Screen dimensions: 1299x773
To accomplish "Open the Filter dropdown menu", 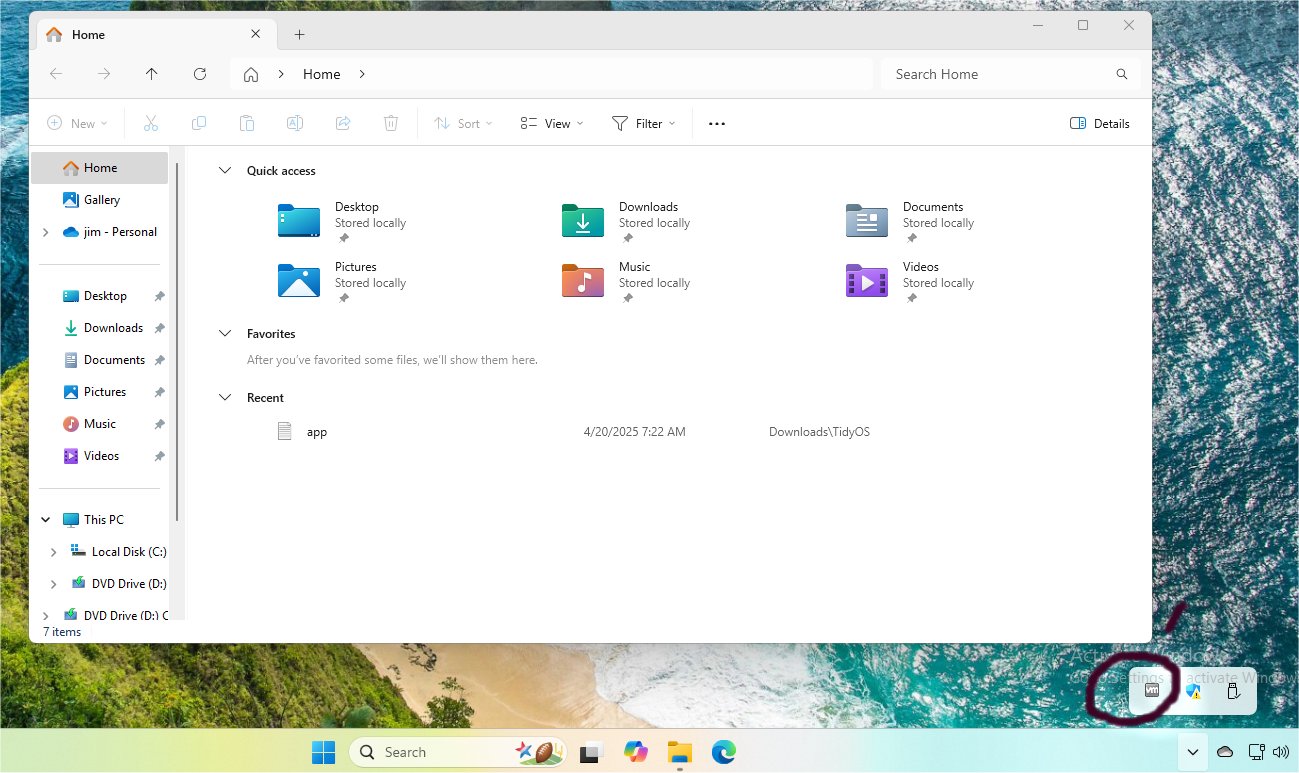I will click(x=643, y=124).
